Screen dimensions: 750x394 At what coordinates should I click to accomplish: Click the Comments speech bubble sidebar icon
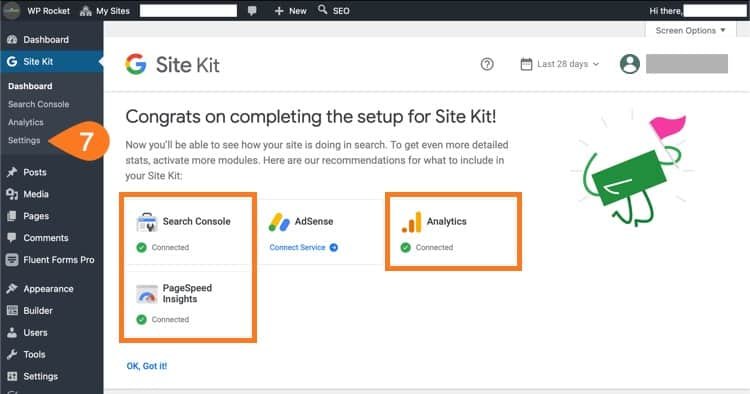coord(12,238)
